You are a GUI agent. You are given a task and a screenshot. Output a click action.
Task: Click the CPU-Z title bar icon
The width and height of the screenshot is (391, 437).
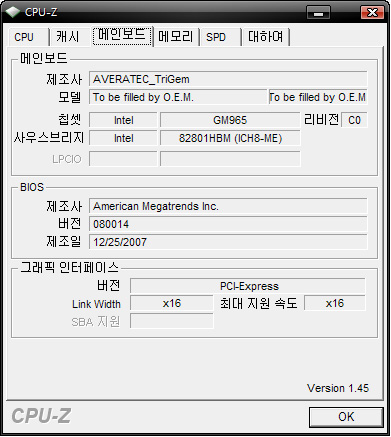(x=13, y=12)
